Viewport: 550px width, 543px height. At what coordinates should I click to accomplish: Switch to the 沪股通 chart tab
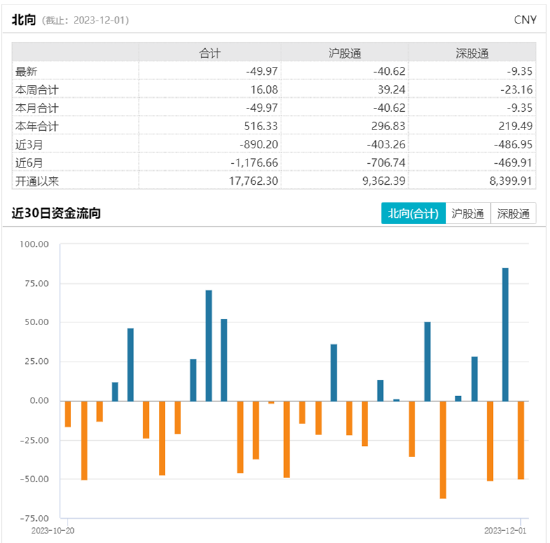pyautogui.click(x=468, y=213)
